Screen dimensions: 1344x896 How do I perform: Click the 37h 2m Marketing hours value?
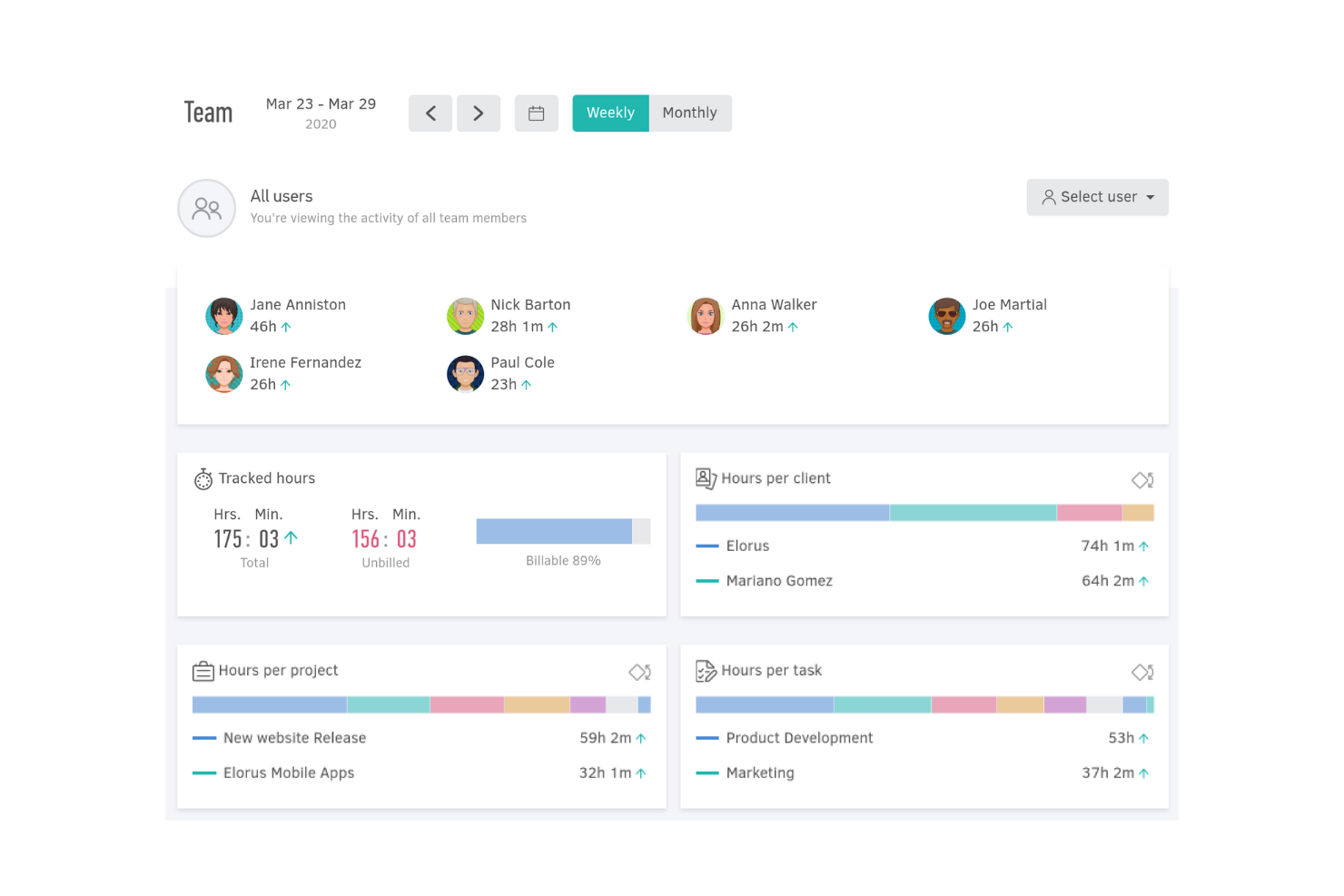tap(1107, 773)
